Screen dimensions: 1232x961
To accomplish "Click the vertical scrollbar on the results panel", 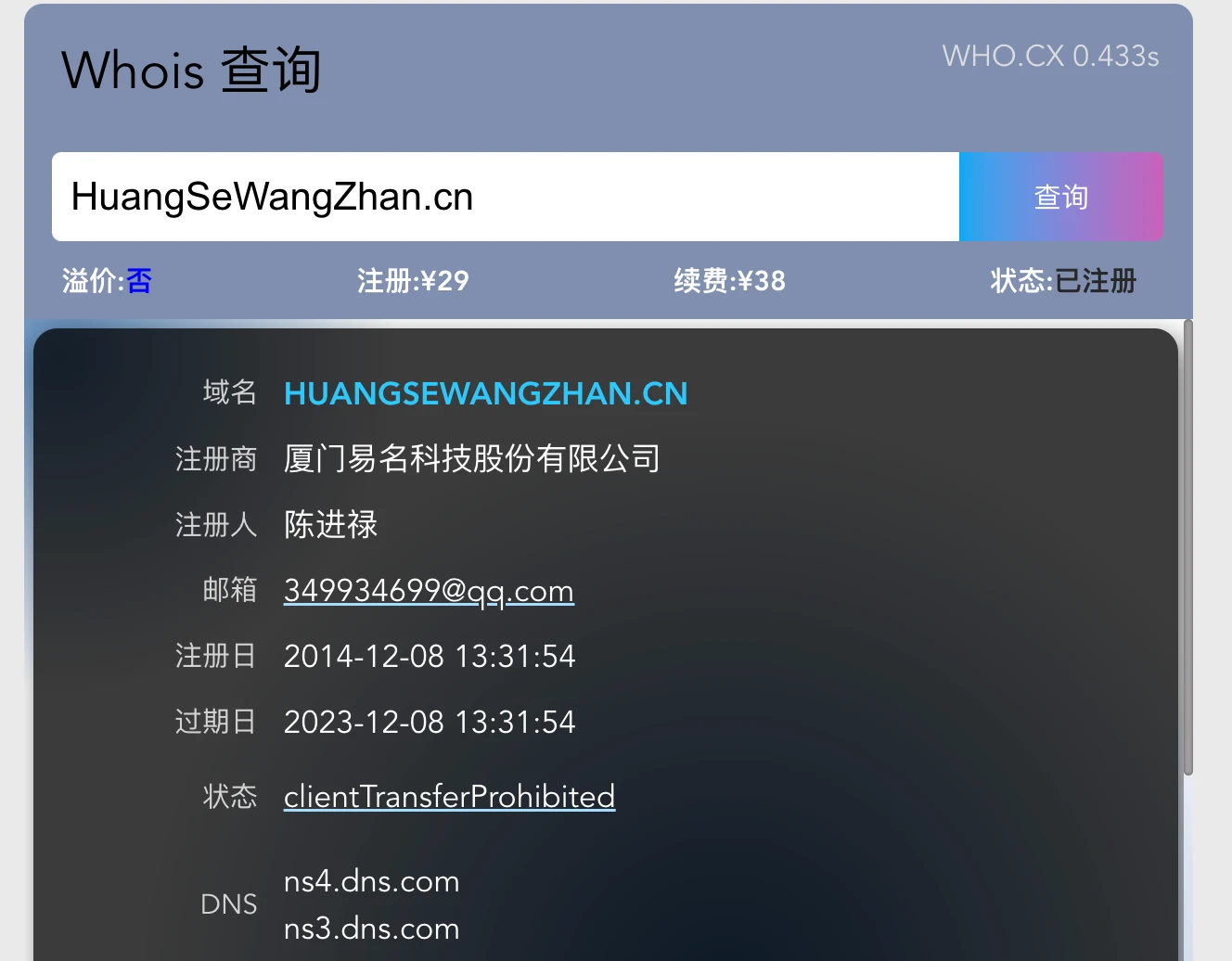I will (1187, 547).
